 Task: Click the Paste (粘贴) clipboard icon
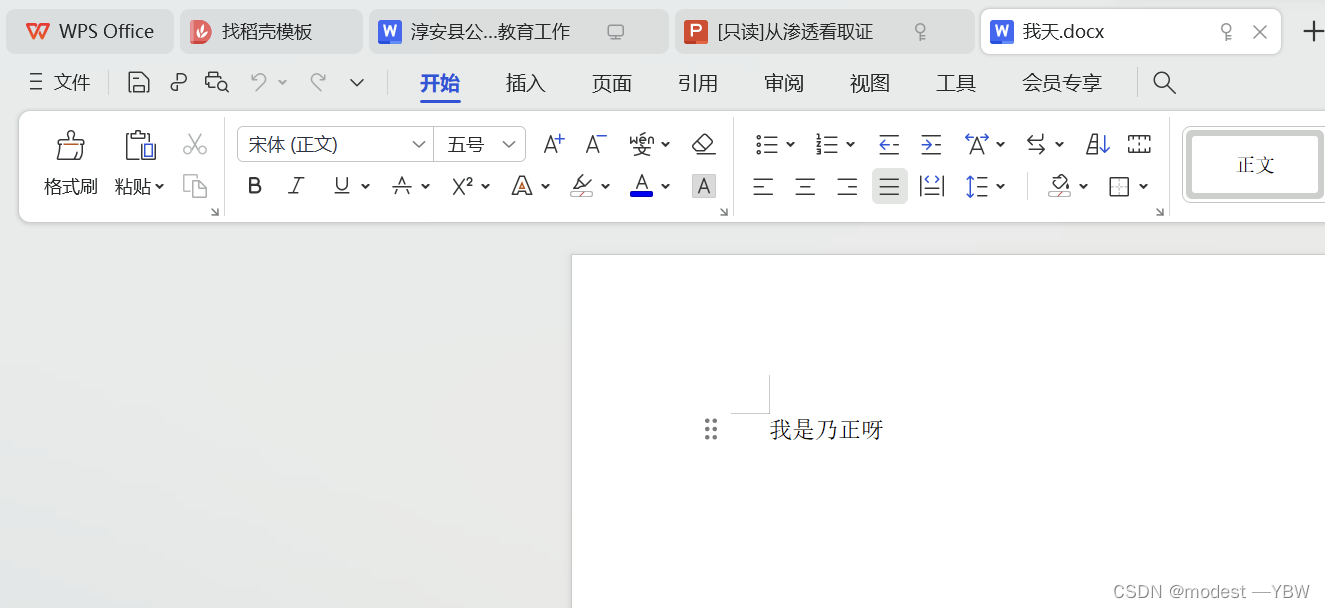140,146
